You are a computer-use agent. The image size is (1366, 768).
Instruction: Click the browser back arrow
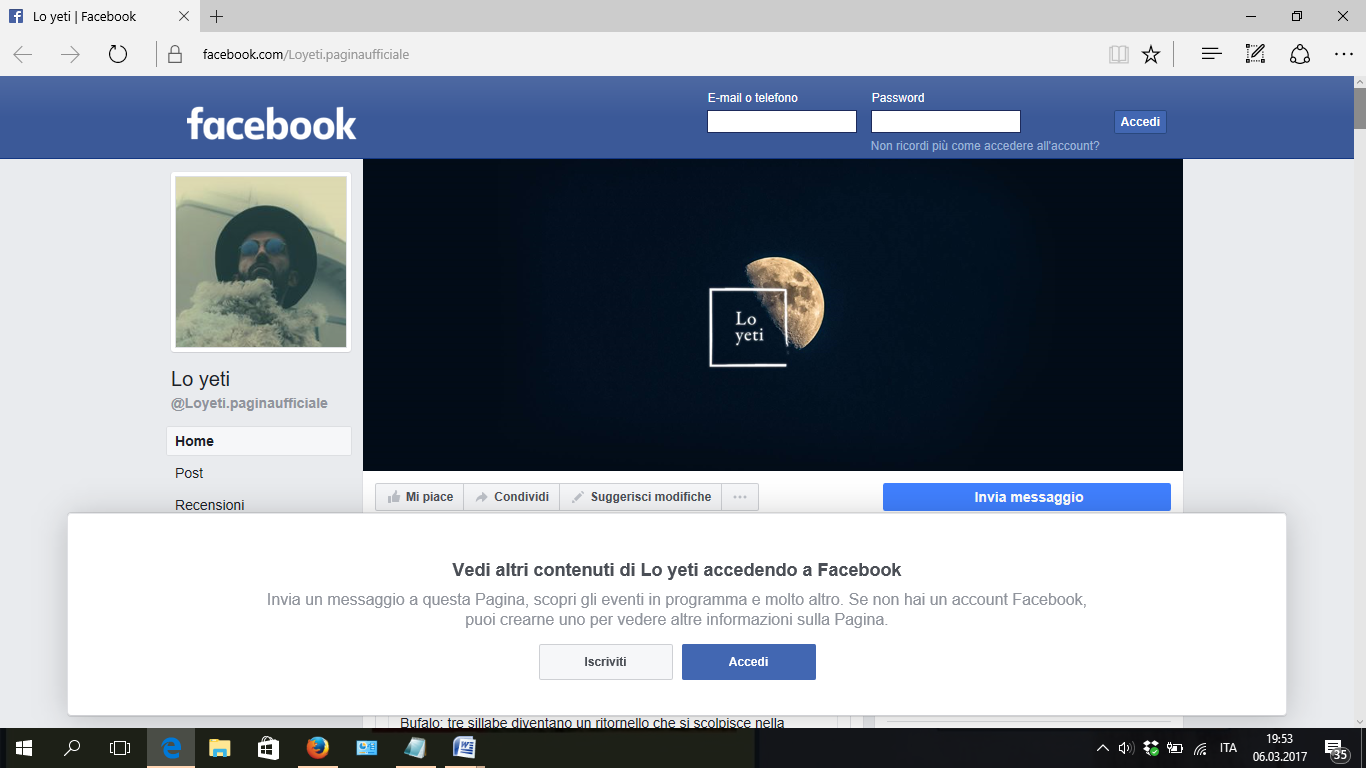[x=23, y=54]
